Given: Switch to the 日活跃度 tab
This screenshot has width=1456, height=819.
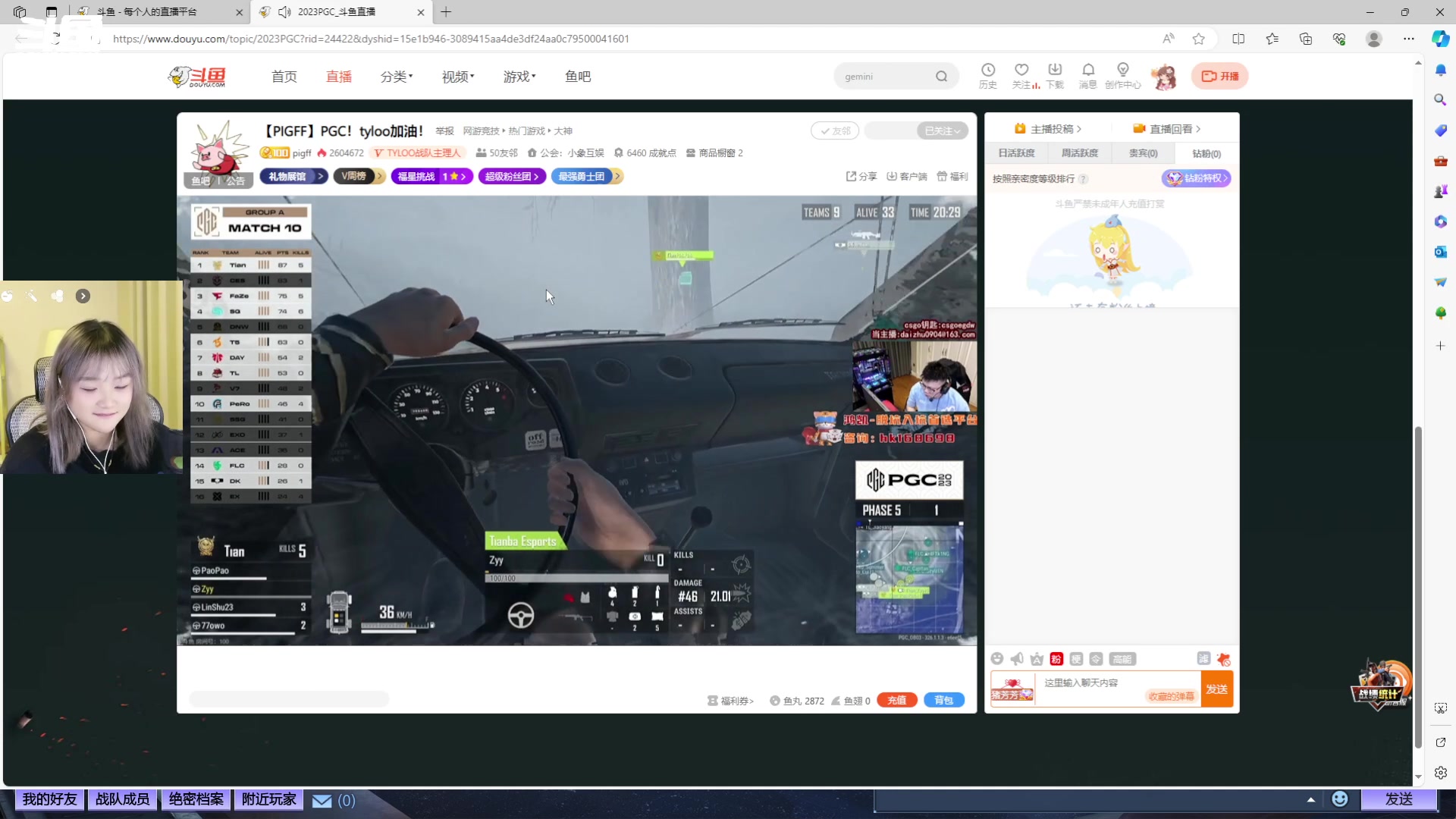Looking at the screenshot, I should [1016, 153].
